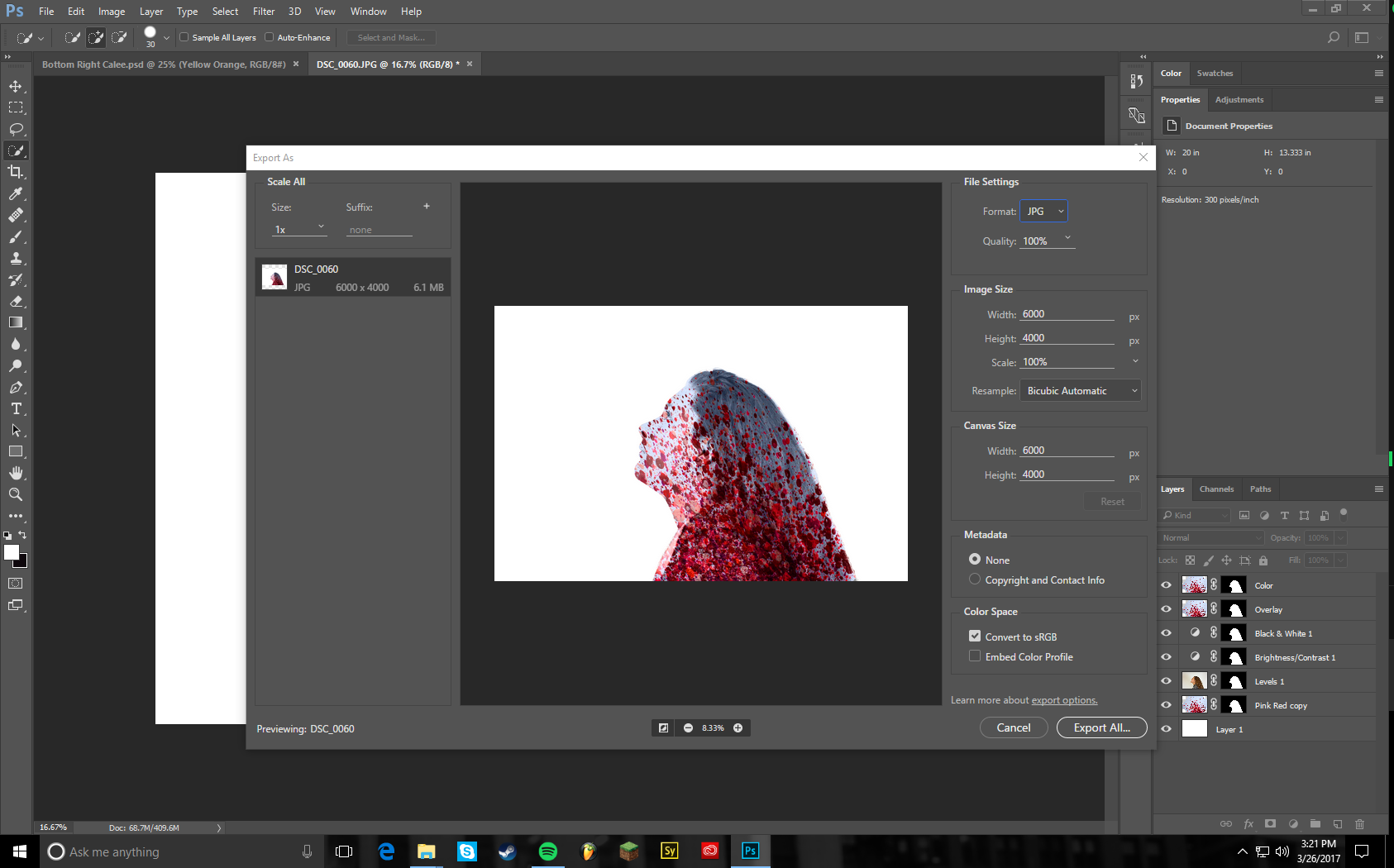Select the Clone Stamp tool

pos(16,258)
